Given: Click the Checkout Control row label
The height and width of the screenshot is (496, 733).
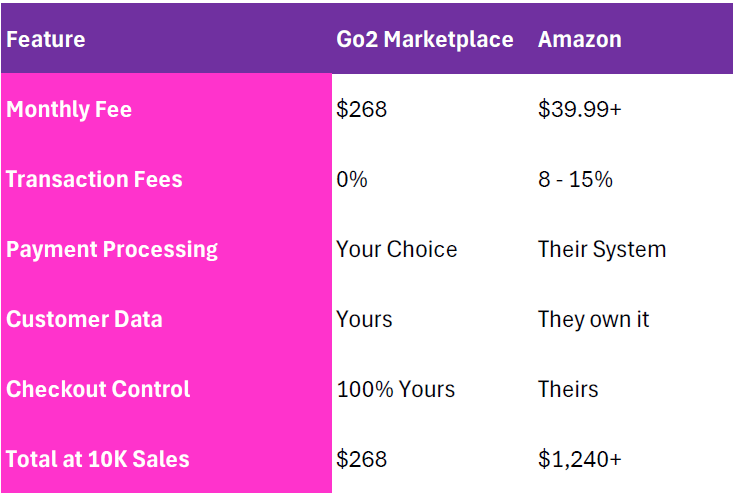Looking at the screenshot, I should pos(98,390).
